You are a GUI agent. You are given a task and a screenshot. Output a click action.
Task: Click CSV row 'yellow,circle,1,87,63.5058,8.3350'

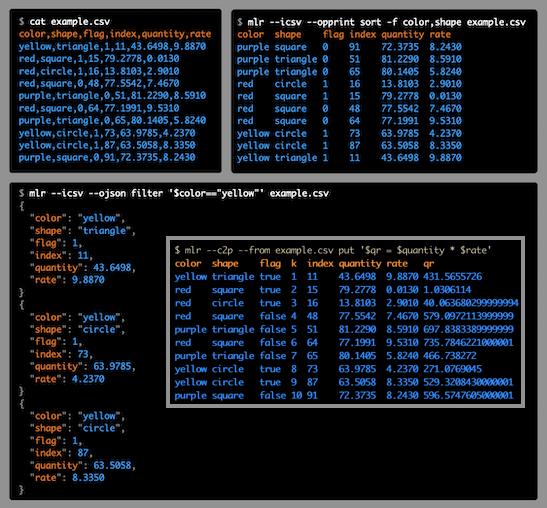point(107,145)
